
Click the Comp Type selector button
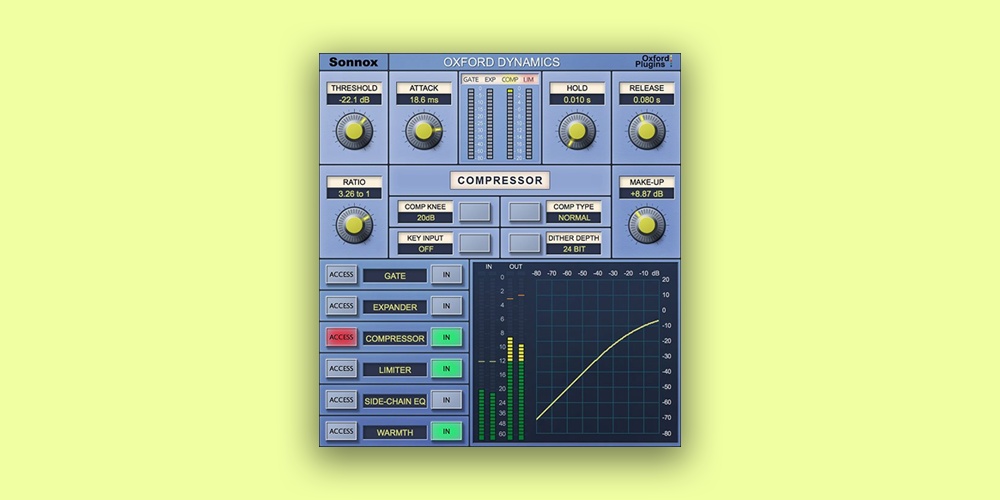tap(525, 212)
